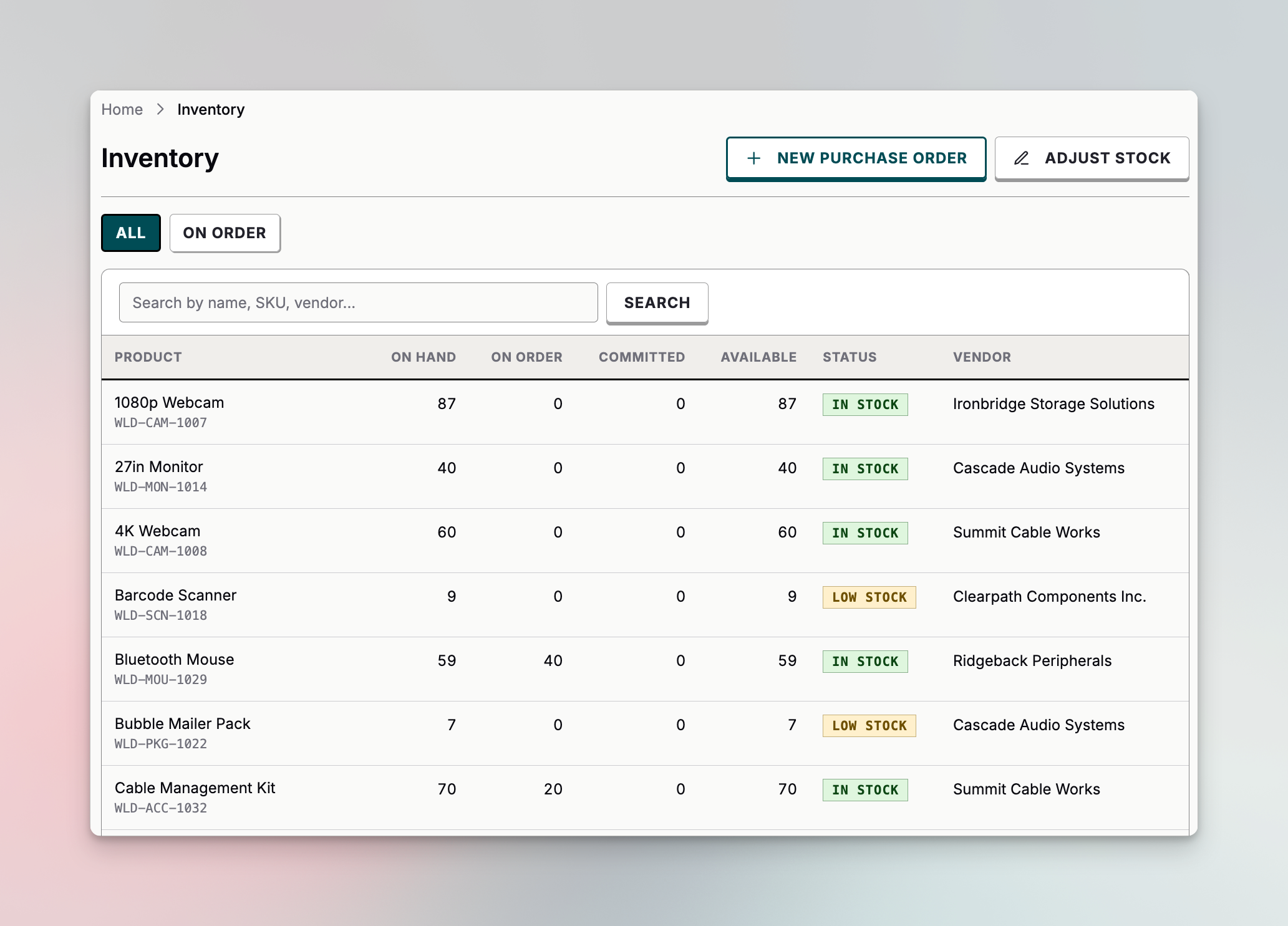
Task: Switch to the ON ORDER tab
Action: pyautogui.click(x=225, y=233)
